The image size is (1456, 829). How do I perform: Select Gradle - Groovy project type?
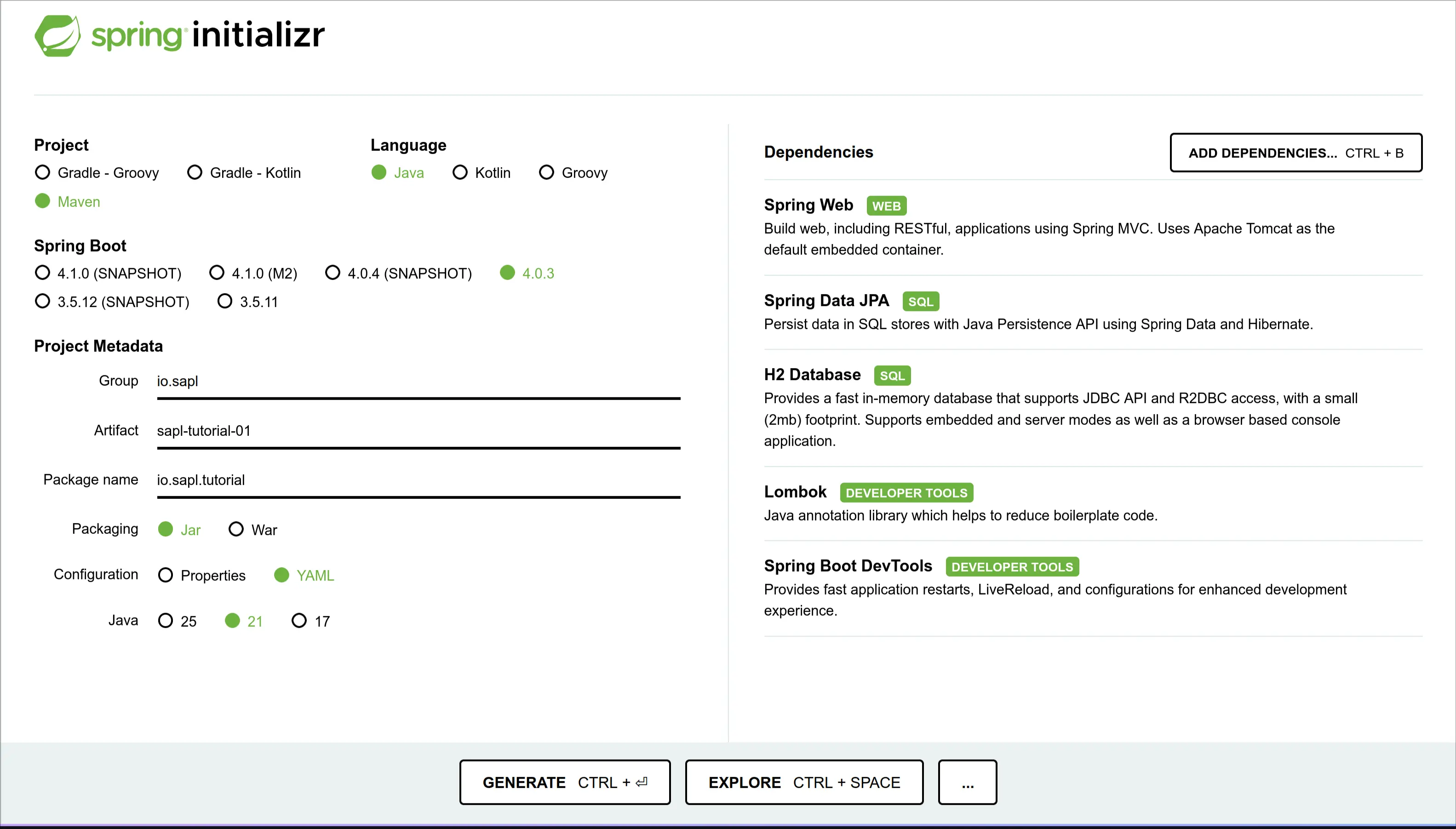click(43, 172)
